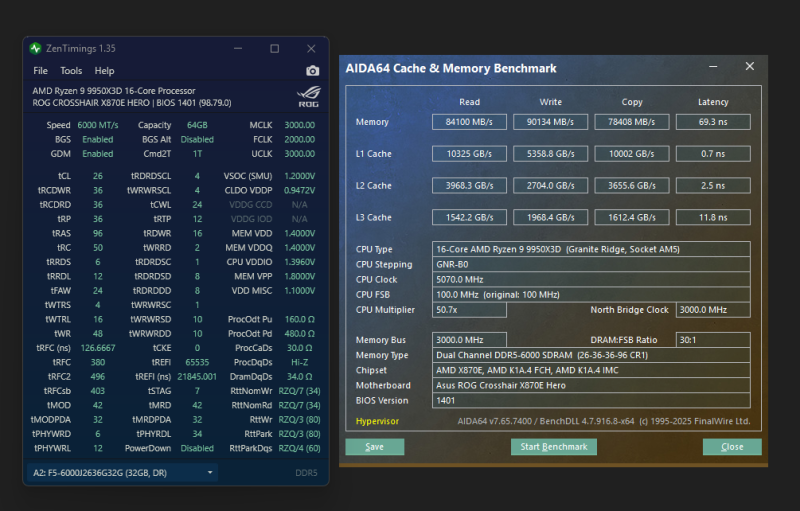
Task: Click the tCL value 26
Action: [x=97, y=176]
